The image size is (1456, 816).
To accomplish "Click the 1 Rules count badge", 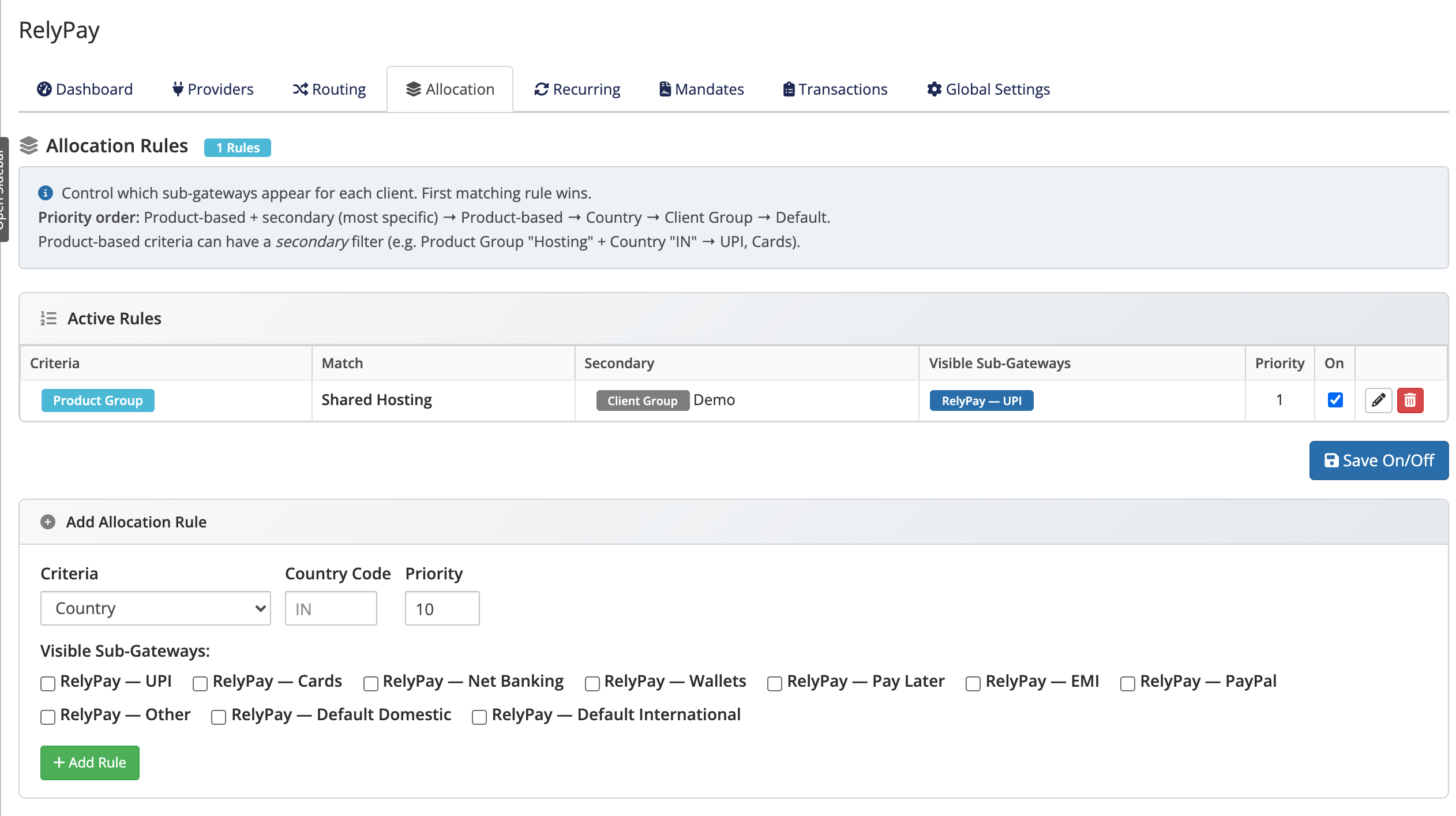I will click(238, 148).
